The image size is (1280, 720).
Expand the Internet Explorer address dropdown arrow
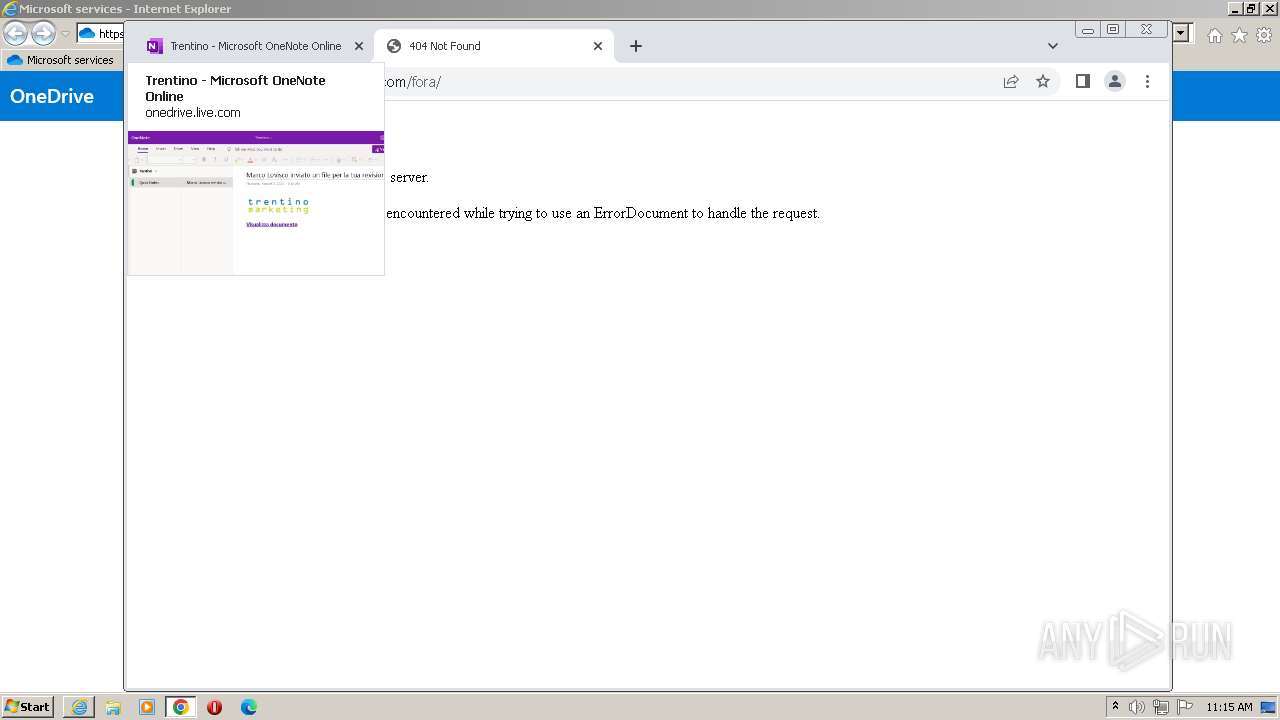(x=1182, y=34)
